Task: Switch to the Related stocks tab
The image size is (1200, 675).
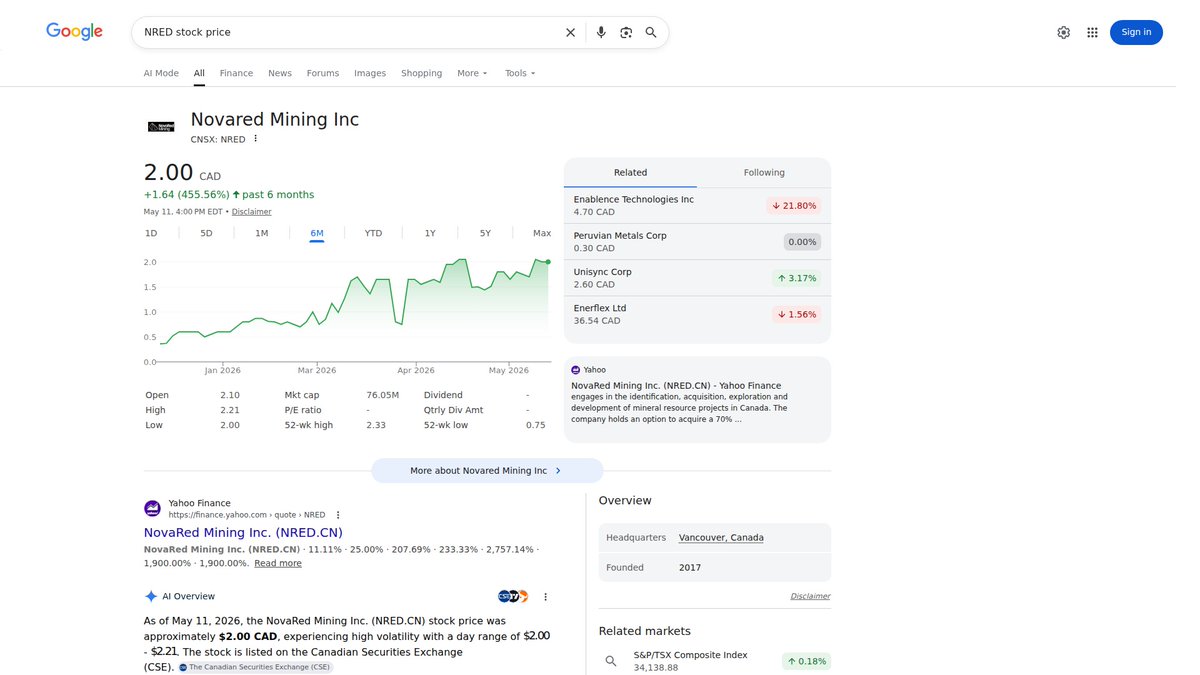Action: 630,173
